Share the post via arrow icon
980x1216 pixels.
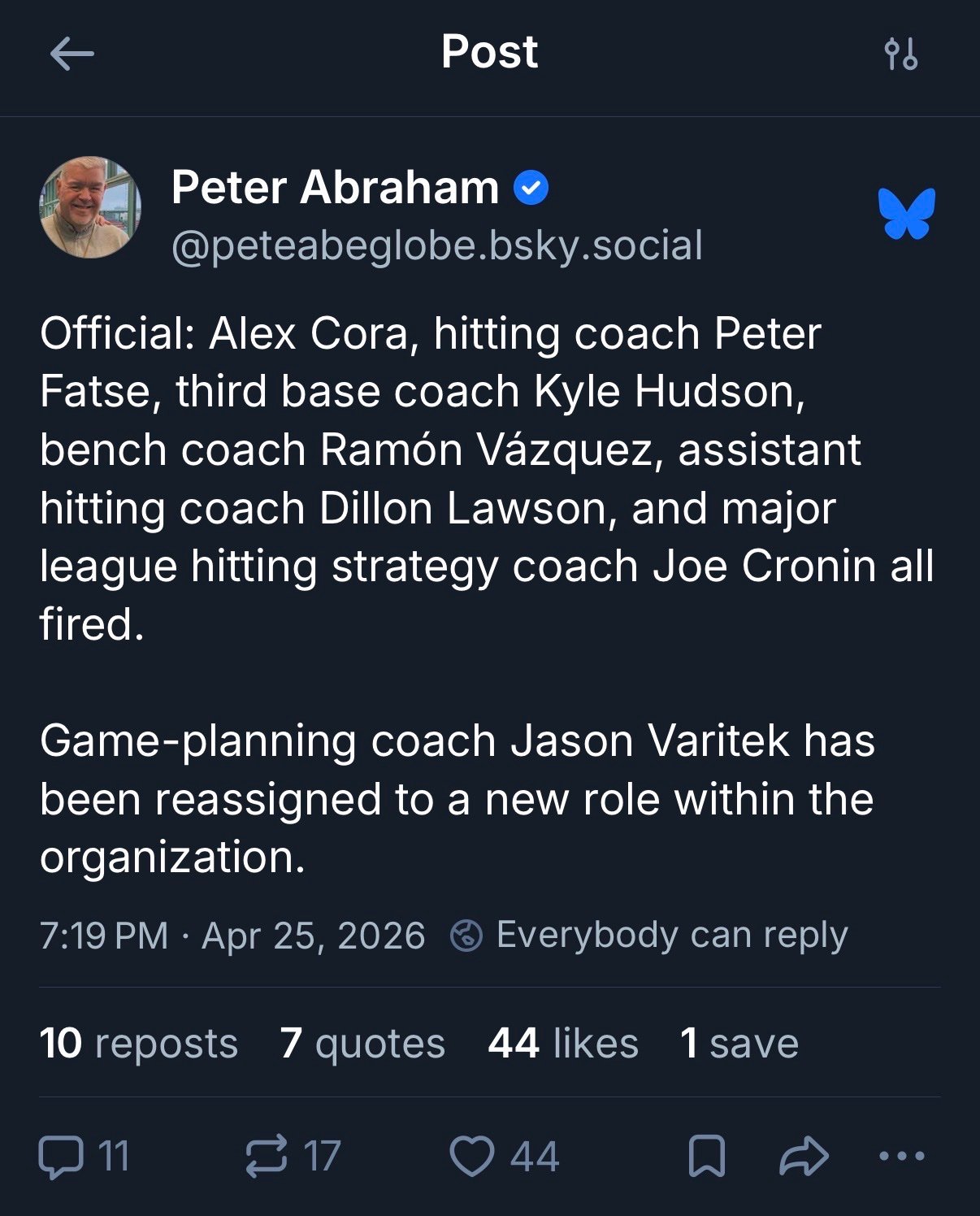coord(804,1157)
